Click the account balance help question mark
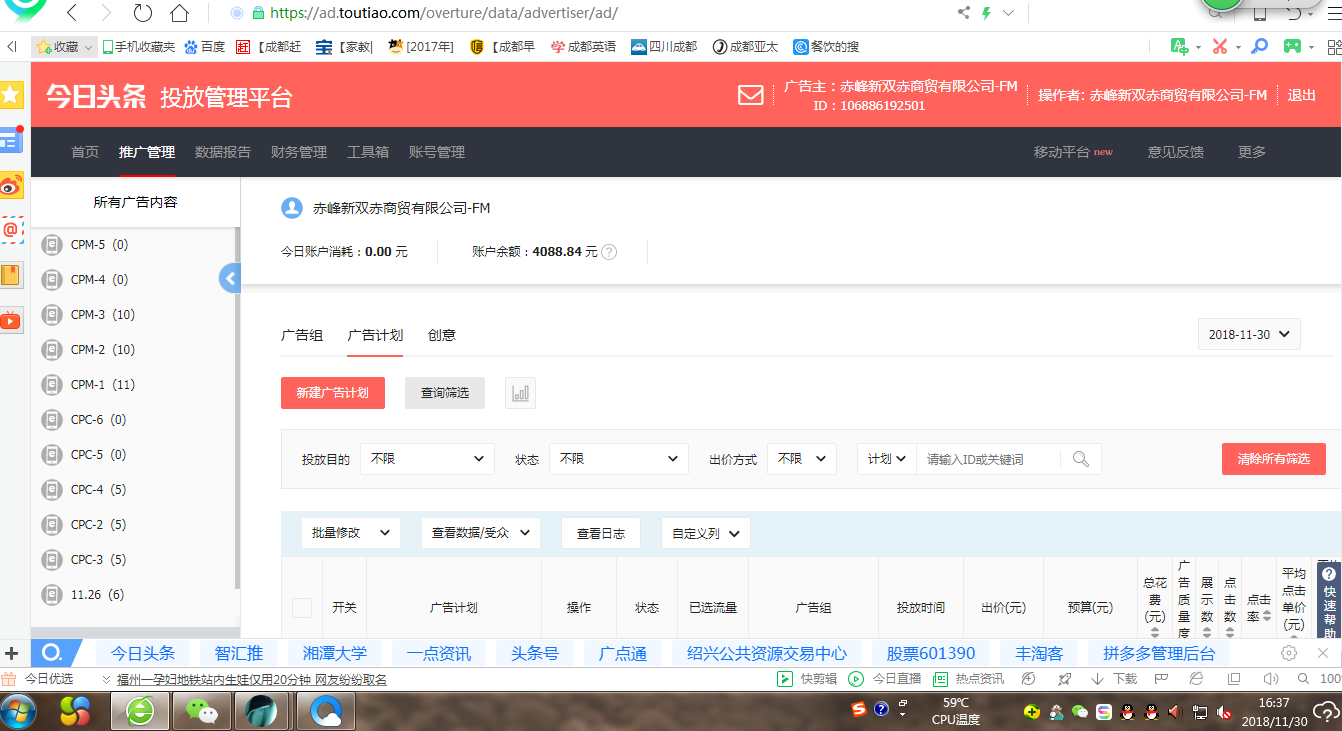 (x=609, y=252)
